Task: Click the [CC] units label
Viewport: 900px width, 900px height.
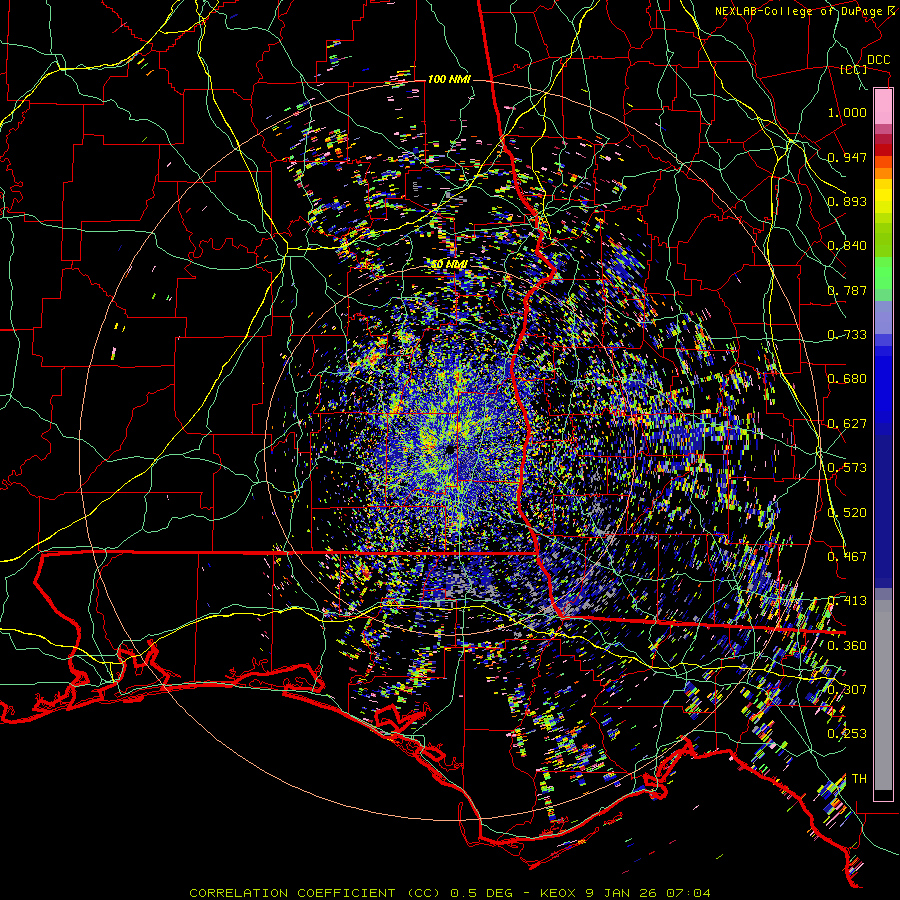Action: click(x=854, y=69)
